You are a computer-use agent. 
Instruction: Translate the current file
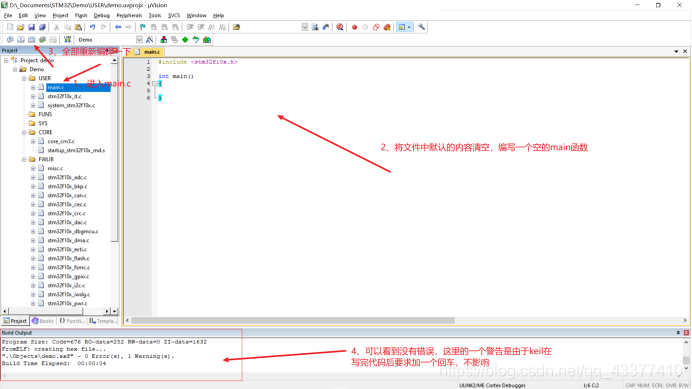[10, 40]
